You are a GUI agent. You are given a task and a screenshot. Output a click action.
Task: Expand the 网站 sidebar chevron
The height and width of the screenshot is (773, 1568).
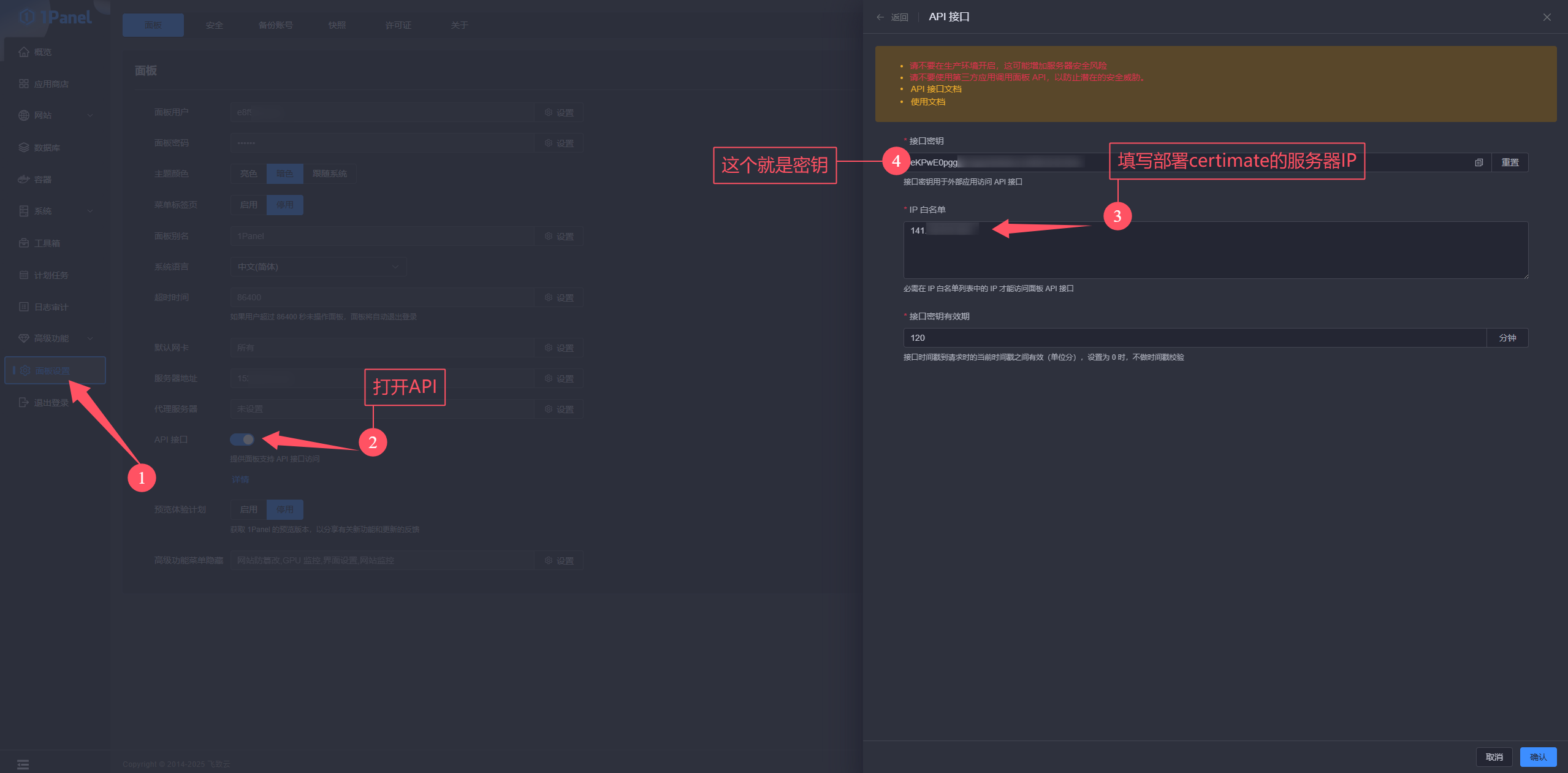click(90, 115)
